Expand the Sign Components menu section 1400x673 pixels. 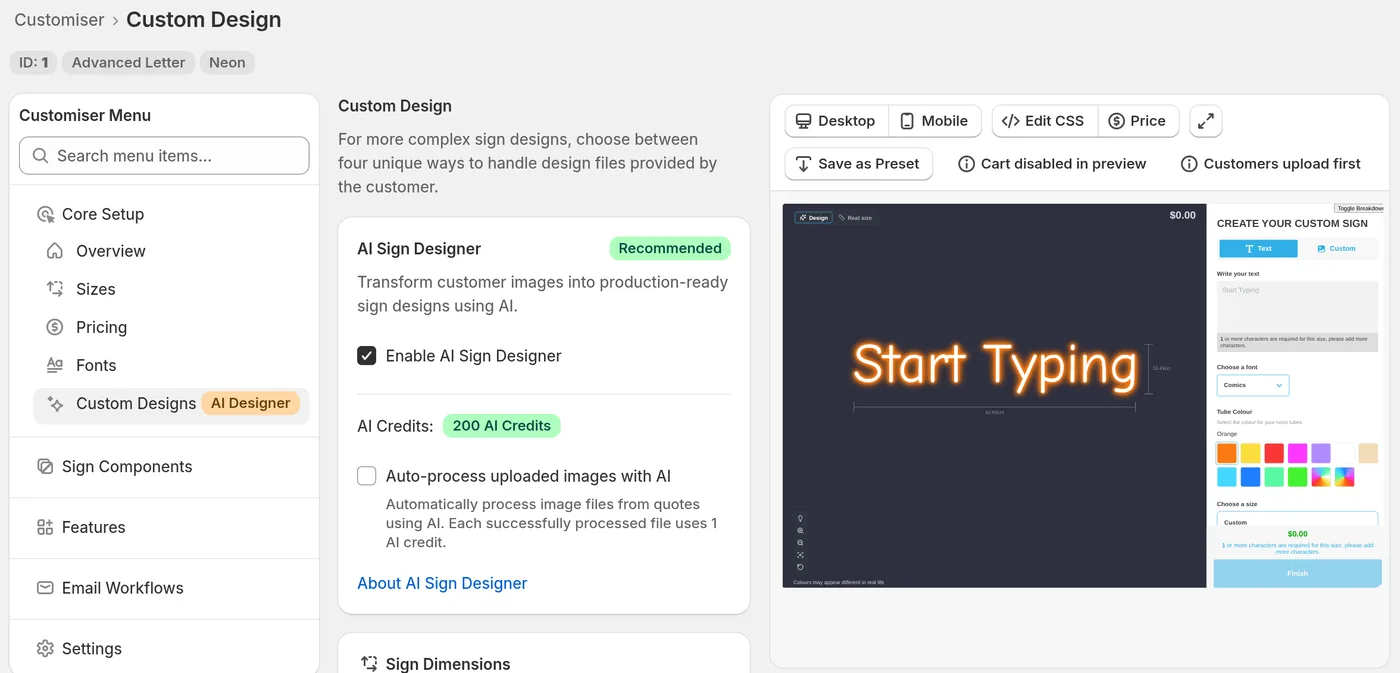tap(164, 466)
